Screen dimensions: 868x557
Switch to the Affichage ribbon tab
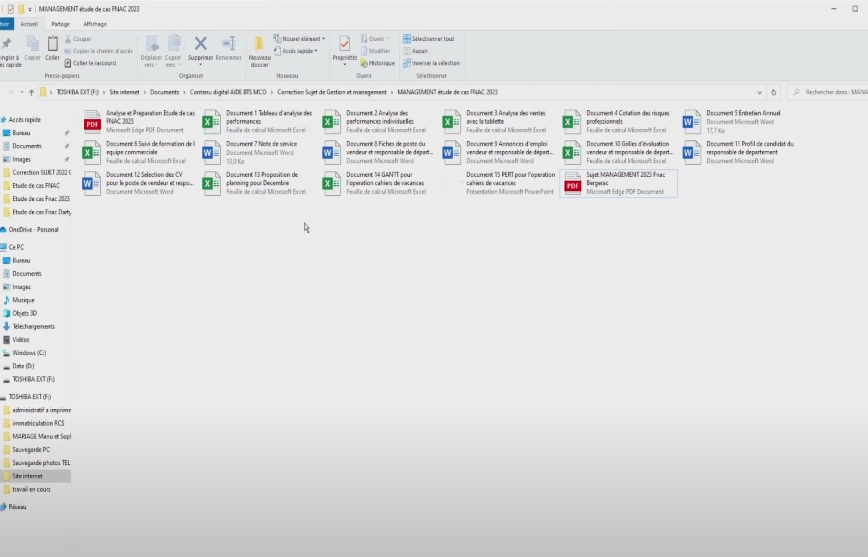(95, 24)
